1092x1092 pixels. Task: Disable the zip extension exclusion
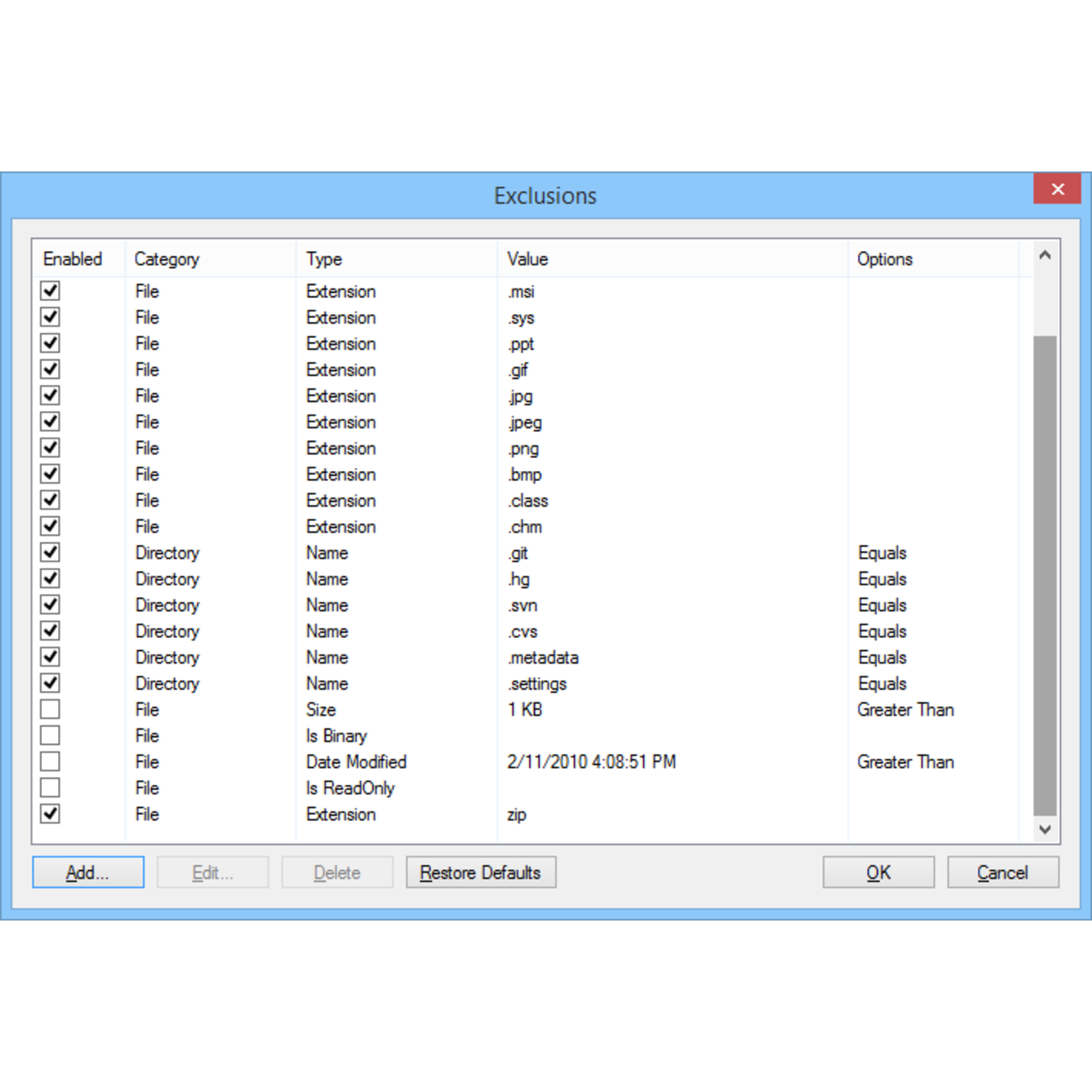coord(49,813)
